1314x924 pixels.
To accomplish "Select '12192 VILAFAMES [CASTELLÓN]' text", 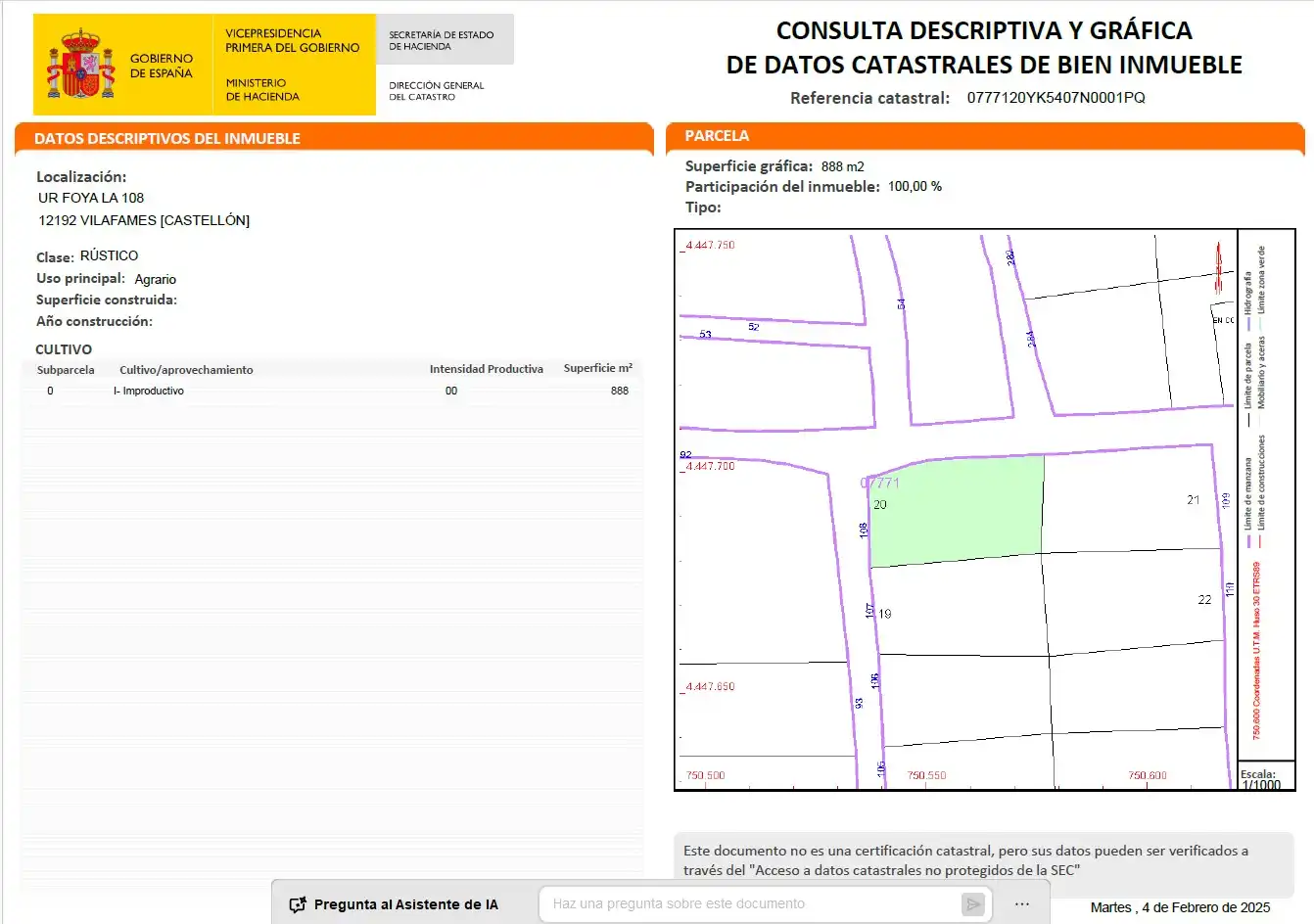I will pyautogui.click(x=144, y=220).
